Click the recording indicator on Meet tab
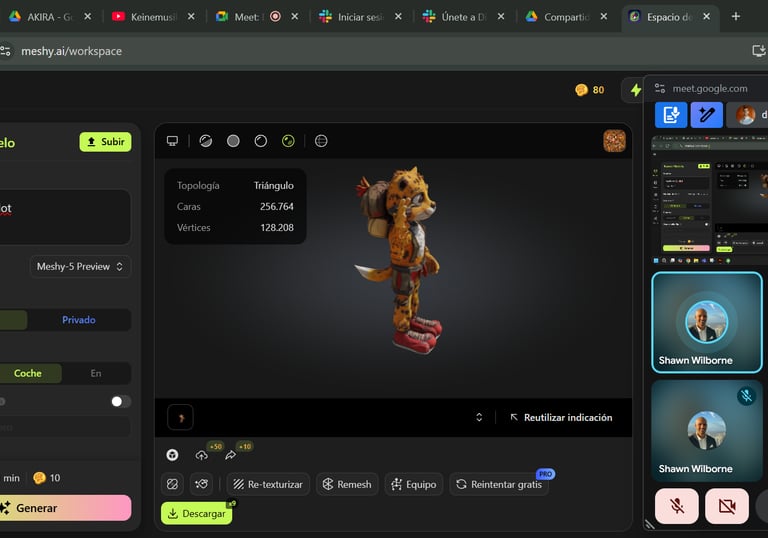This screenshot has height=538, width=768. [275, 17]
